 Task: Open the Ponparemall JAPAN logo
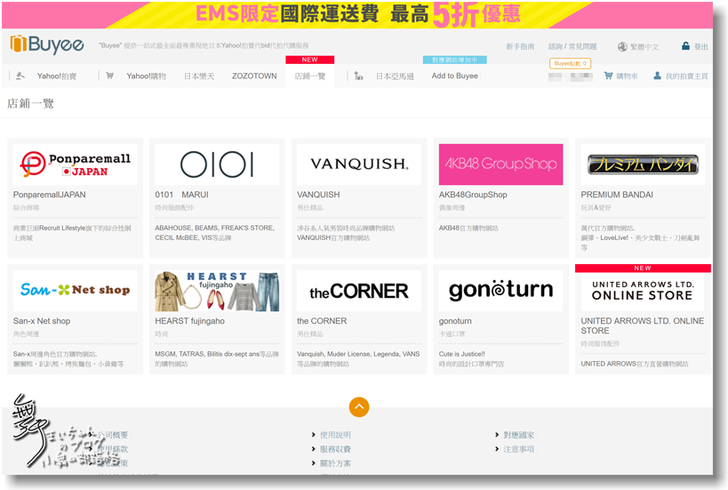[x=75, y=164]
